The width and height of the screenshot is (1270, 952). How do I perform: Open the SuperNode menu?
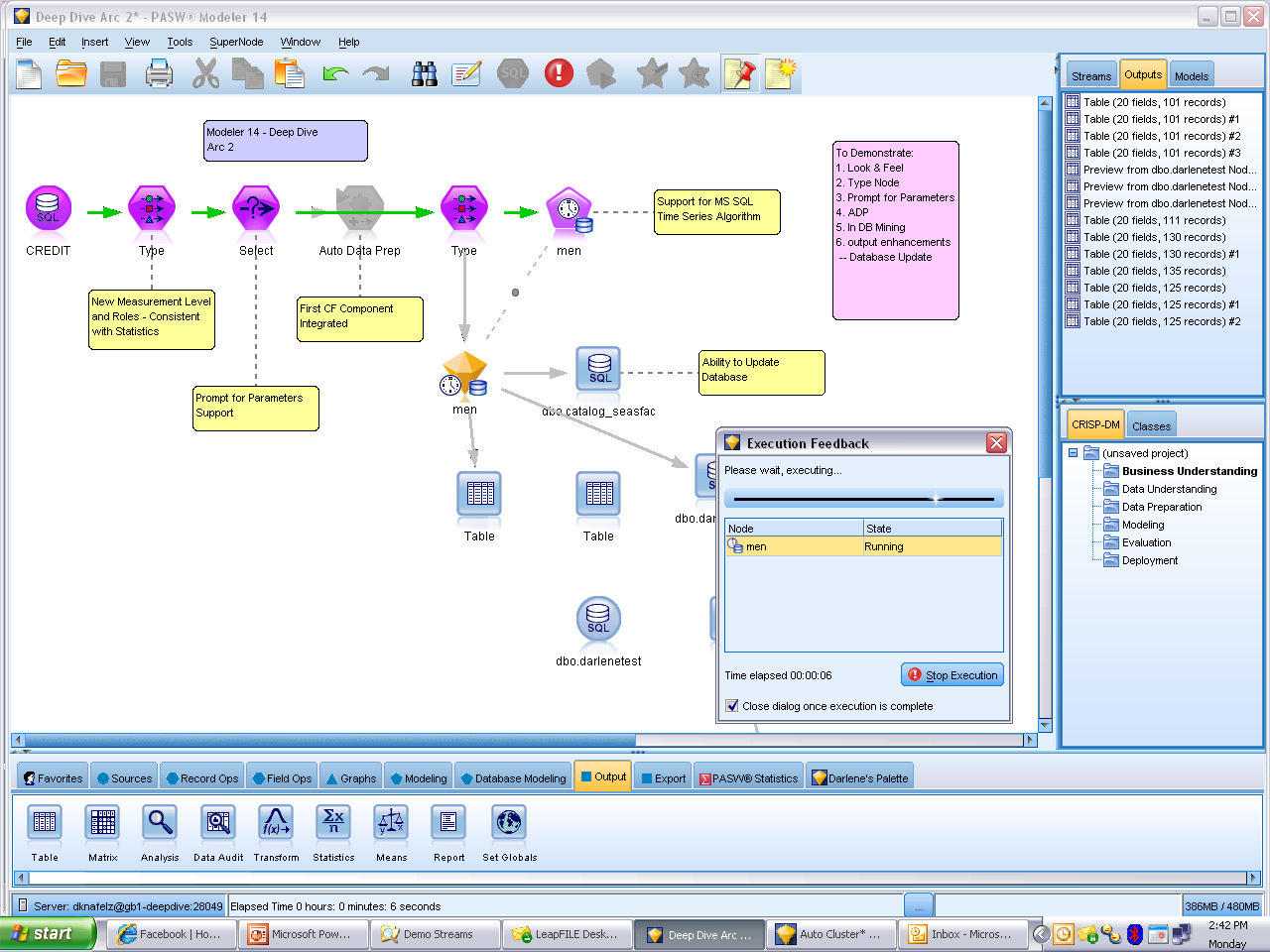236,42
